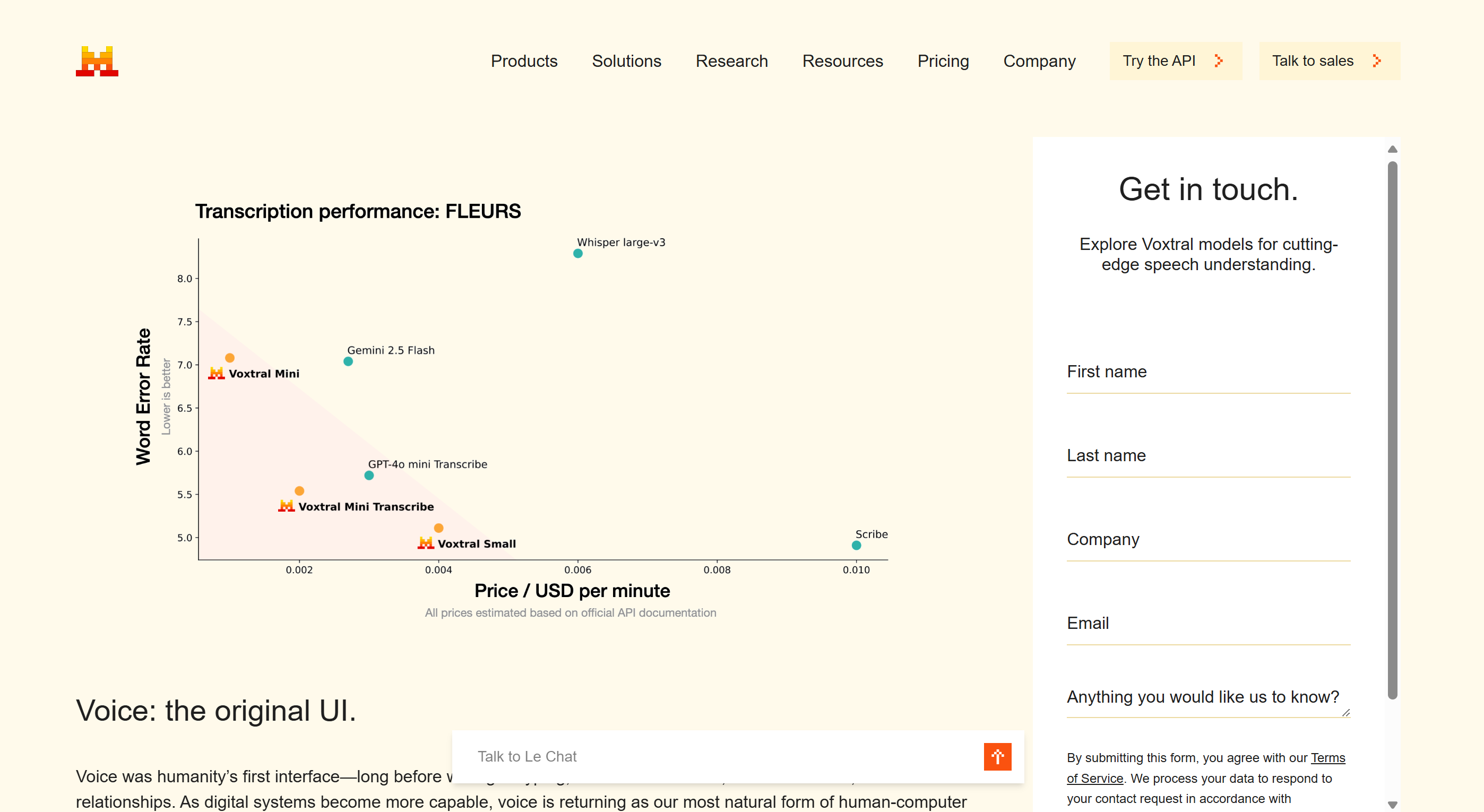Click the Talk to sales button

pyautogui.click(x=1329, y=61)
